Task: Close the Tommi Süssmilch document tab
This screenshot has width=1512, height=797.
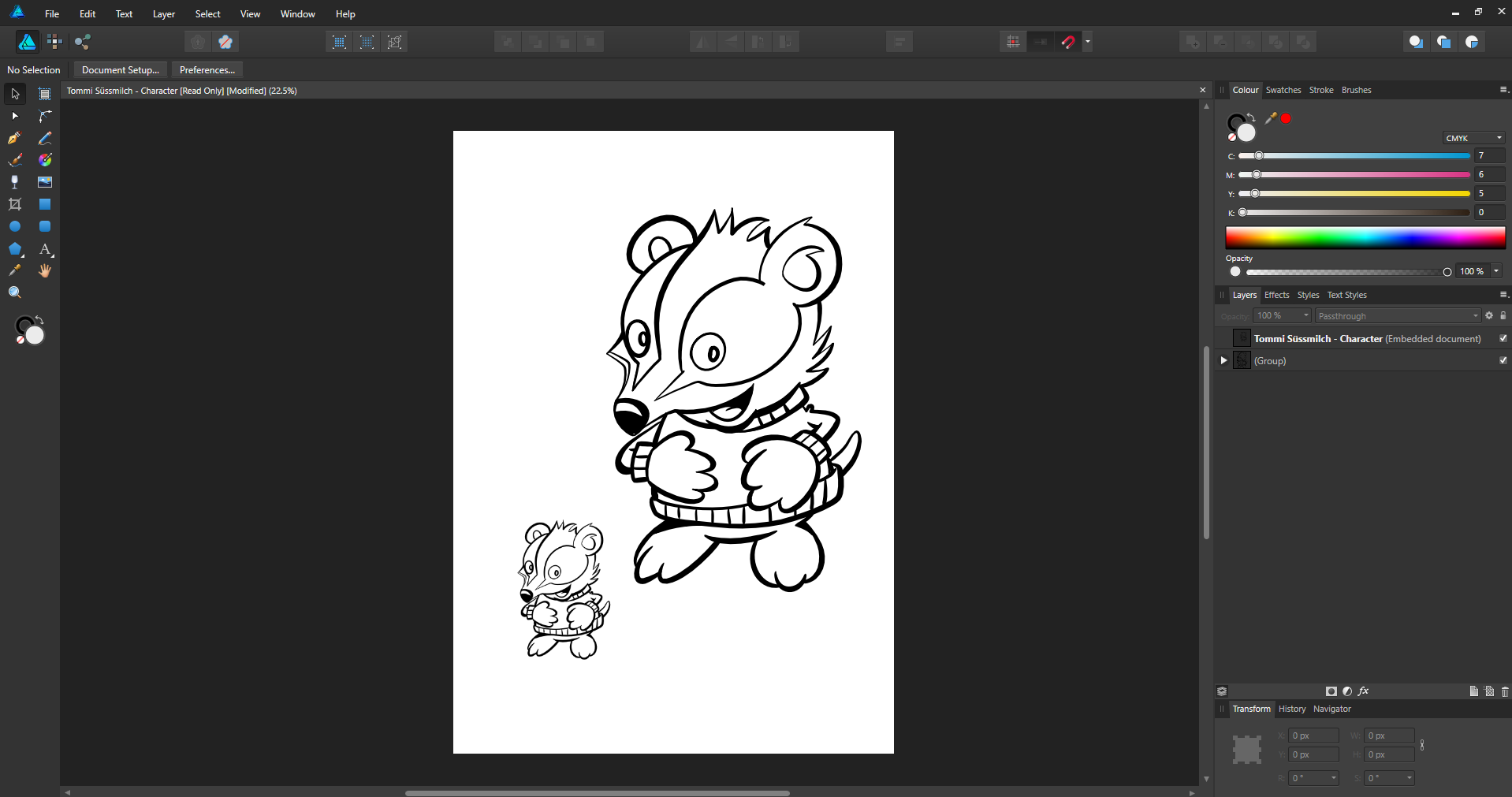Action: point(1203,91)
